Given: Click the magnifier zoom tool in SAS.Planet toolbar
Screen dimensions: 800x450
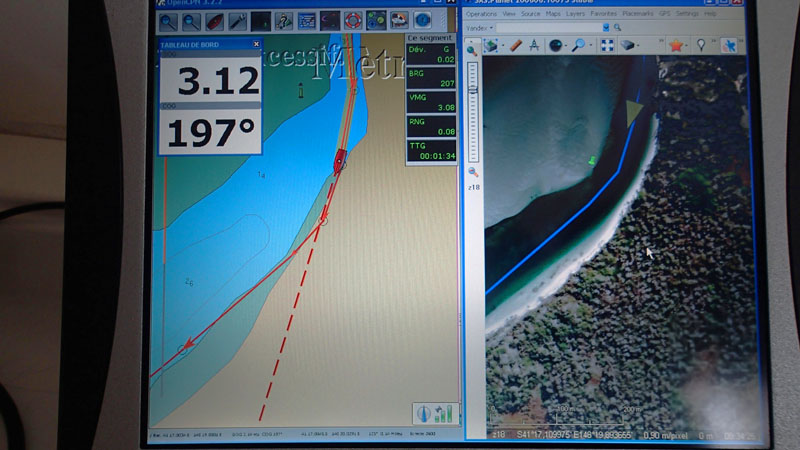Looking at the screenshot, I should click(x=578, y=45).
